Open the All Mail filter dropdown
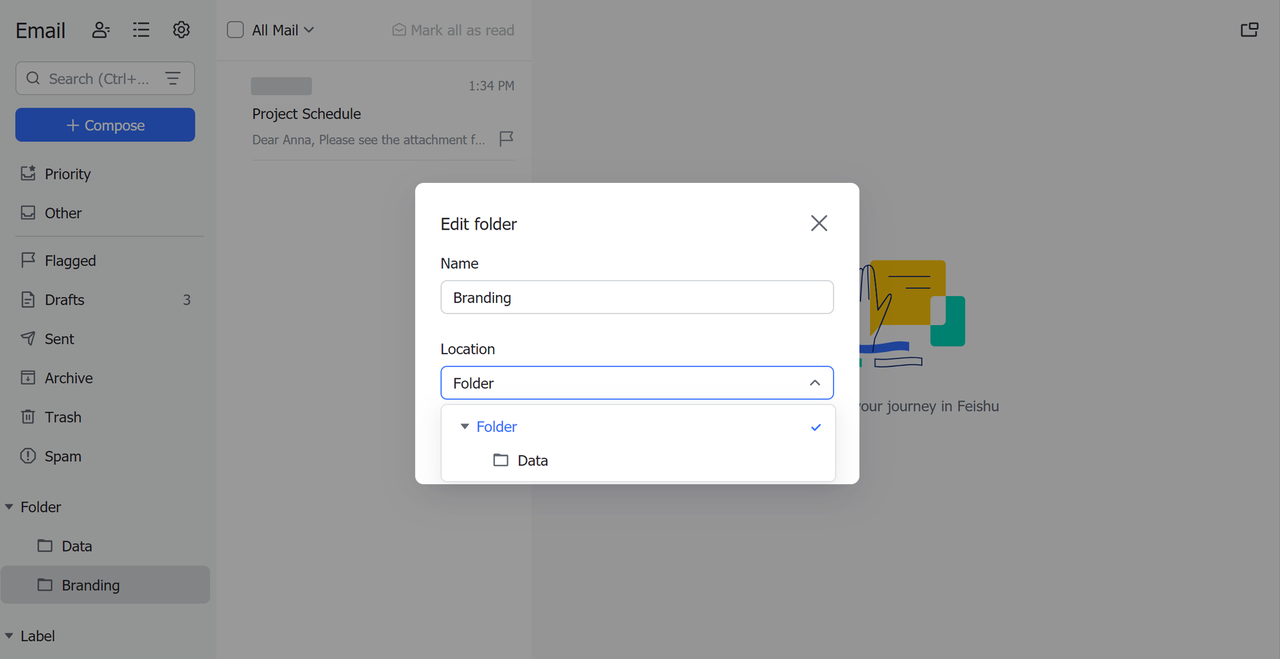Viewport: 1280px width, 659px height. [x=283, y=30]
